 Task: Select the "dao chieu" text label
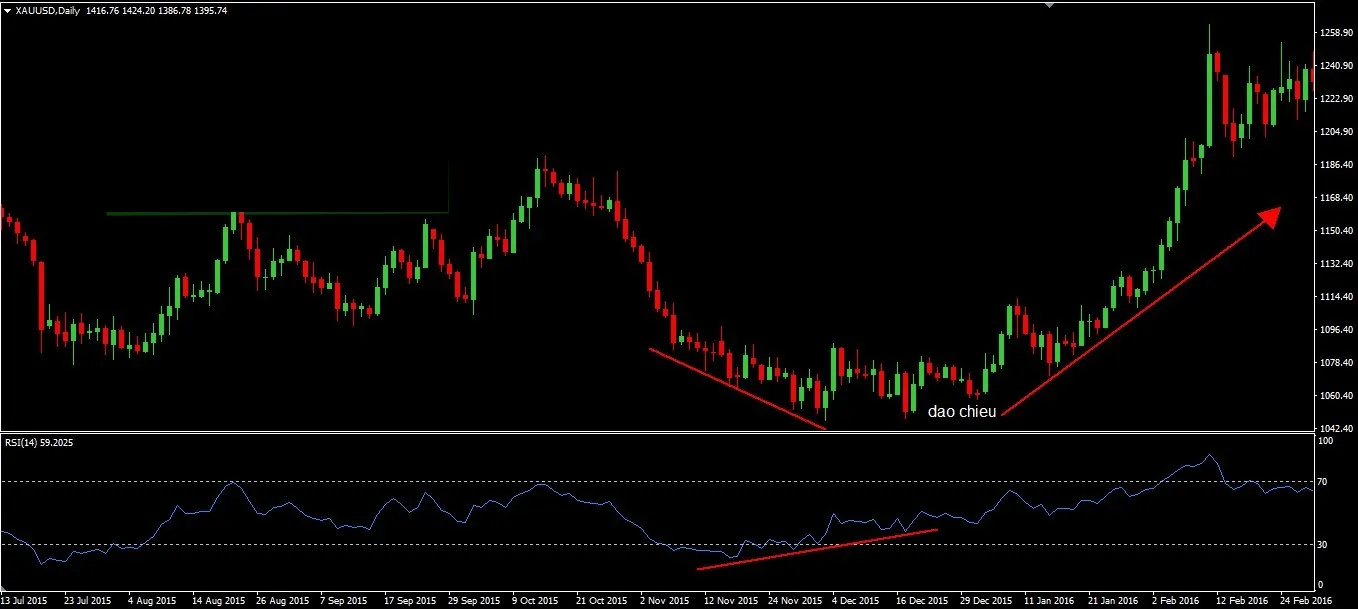tap(961, 412)
